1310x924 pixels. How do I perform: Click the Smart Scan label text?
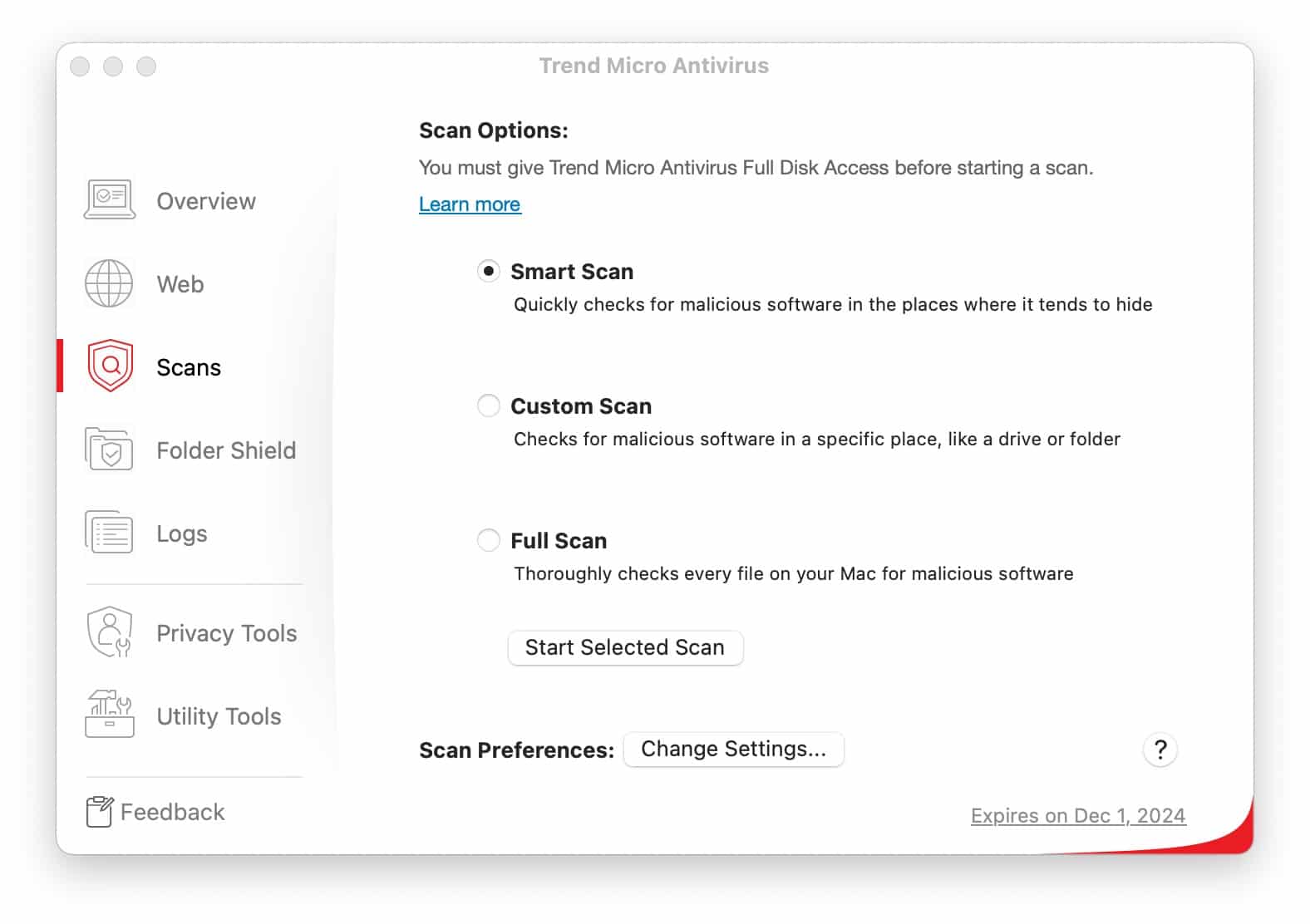click(x=572, y=272)
